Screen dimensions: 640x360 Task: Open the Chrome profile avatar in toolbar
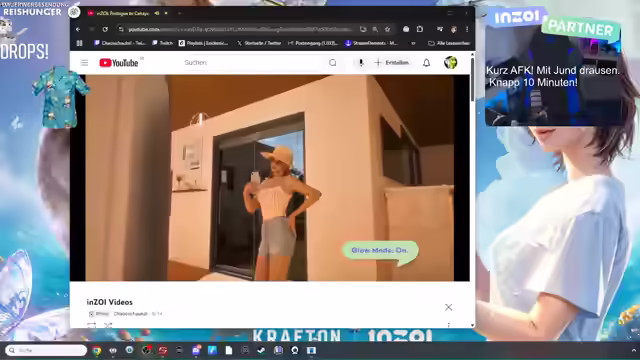pyautogui.click(x=454, y=29)
